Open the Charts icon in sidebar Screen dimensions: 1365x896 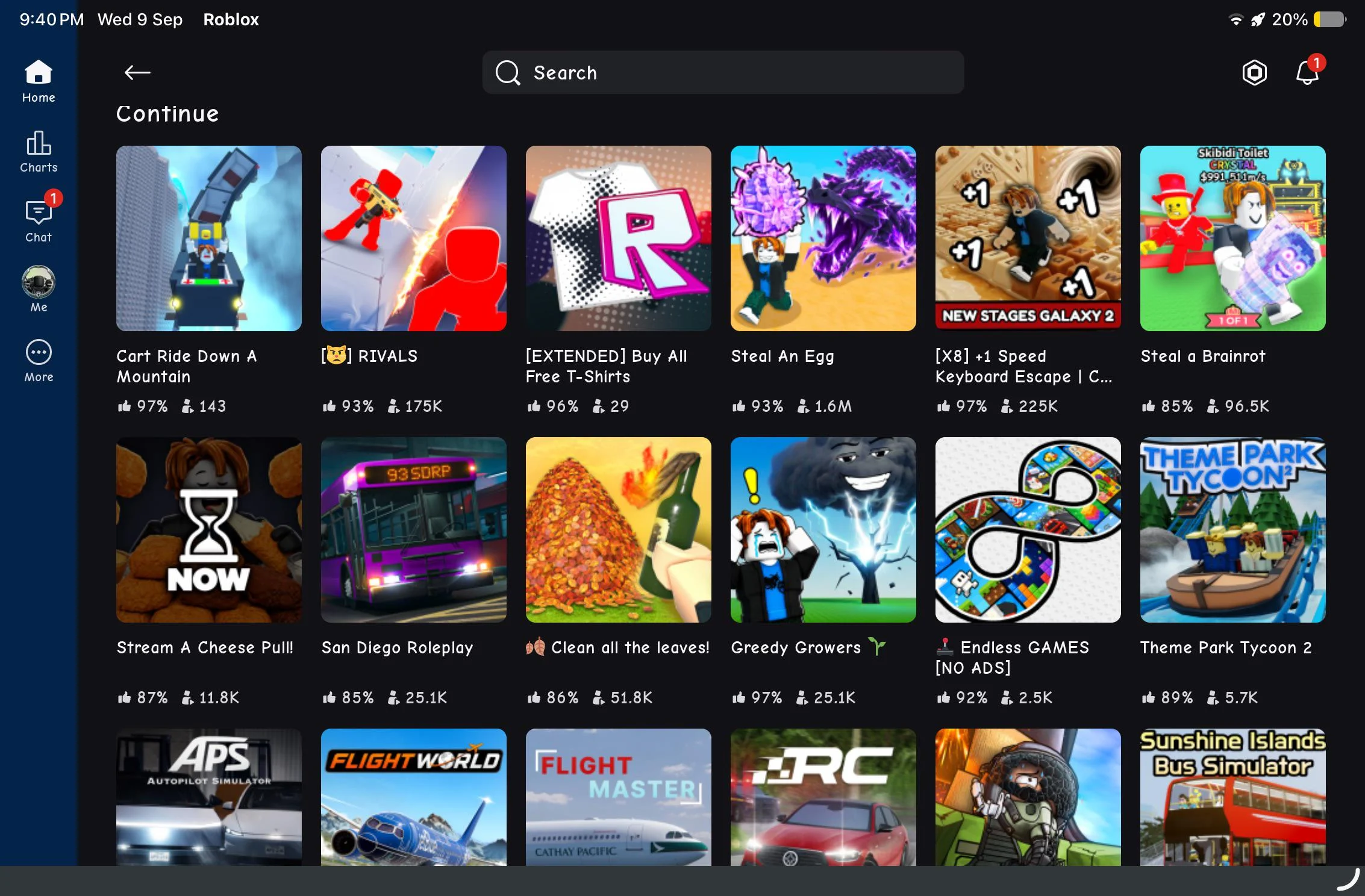(x=39, y=152)
